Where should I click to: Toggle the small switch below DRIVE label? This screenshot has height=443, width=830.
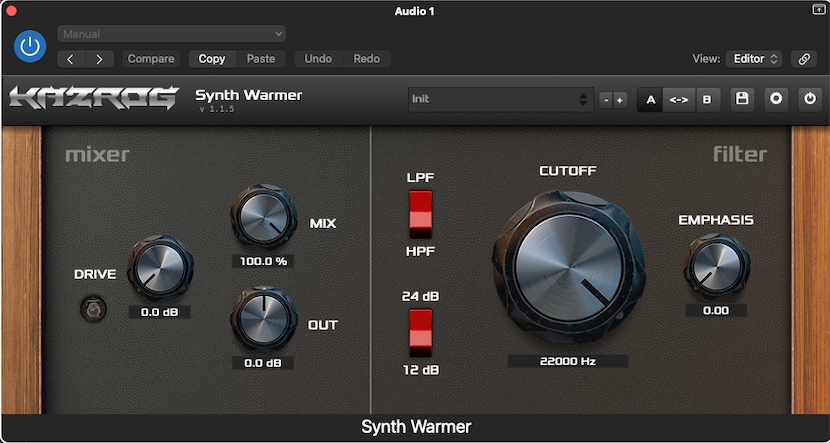point(93,308)
